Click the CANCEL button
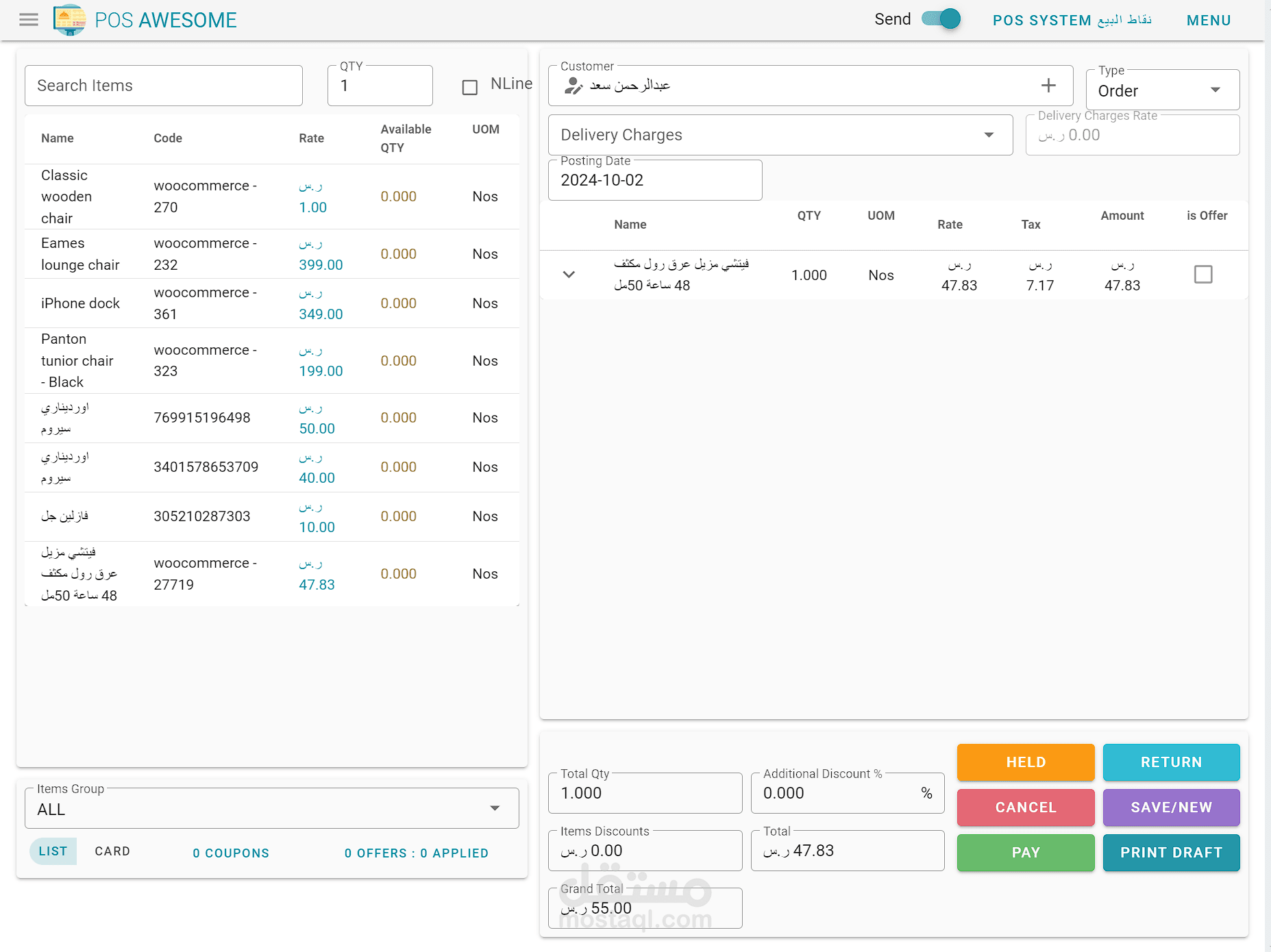This screenshot has height=952, width=1271. (1025, 807)
